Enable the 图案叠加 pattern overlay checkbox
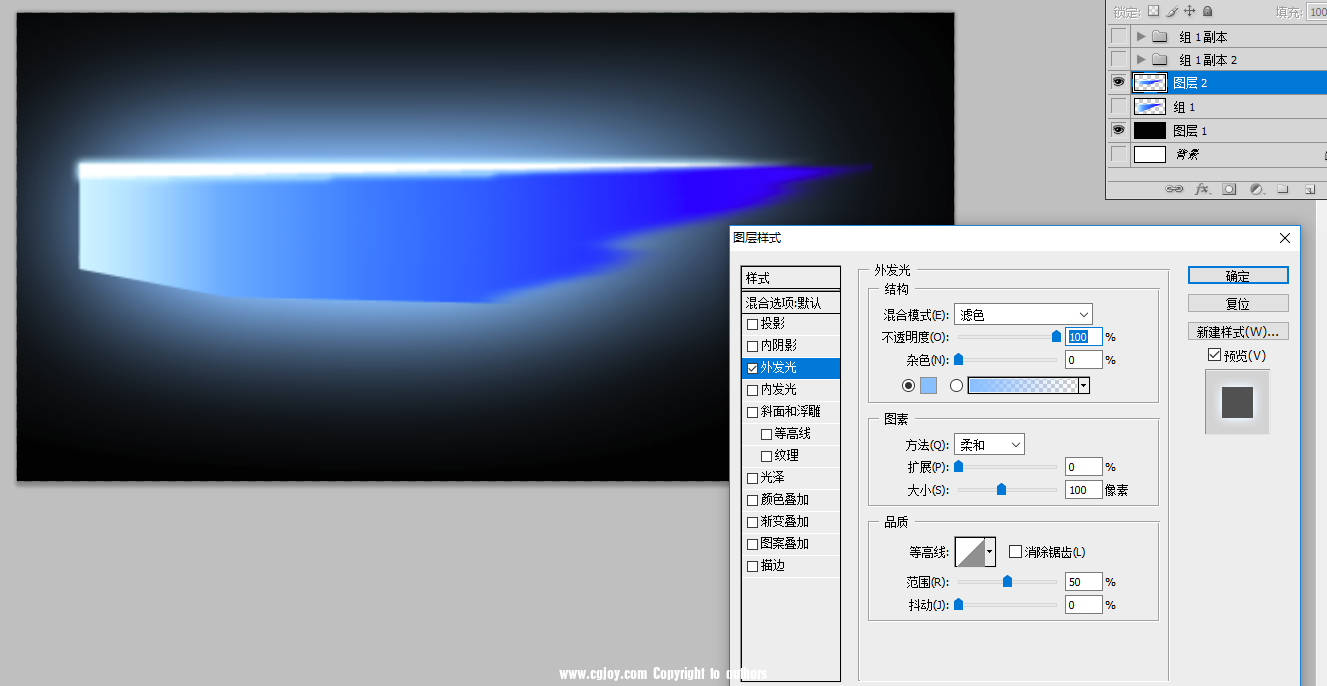Viewport: 1327px width, 686px height. pyautogui.click(x=752, y=544)
